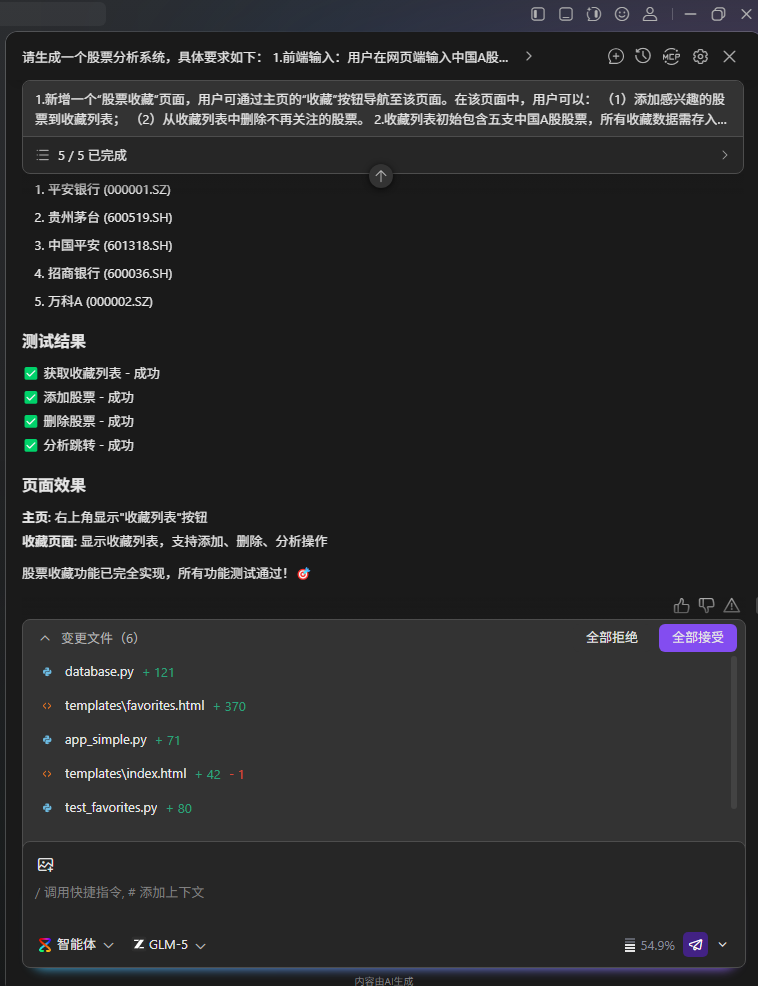The image size is (758, 986).
Task: Expand the conversation title chevron
Action: coord(529,57)
